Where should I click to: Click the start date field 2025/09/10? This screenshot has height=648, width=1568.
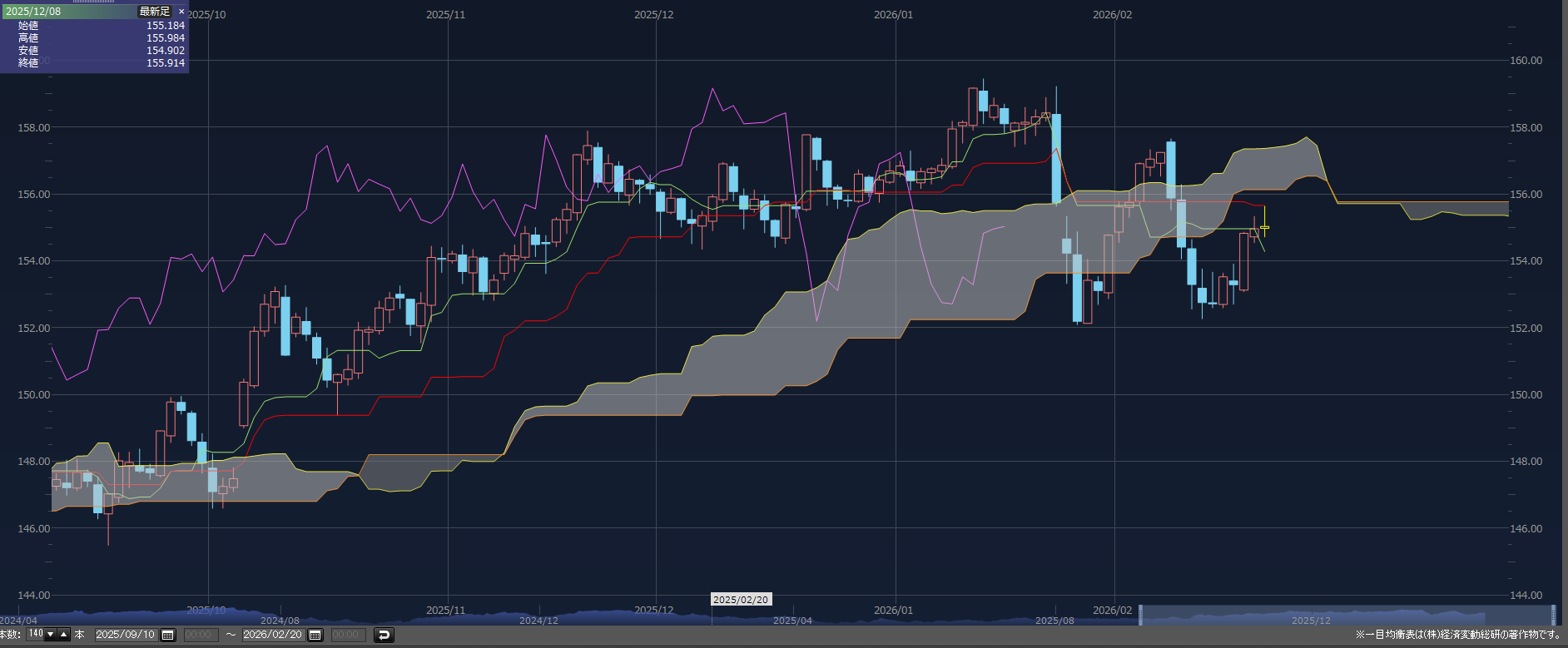click(x=125, y=635)
